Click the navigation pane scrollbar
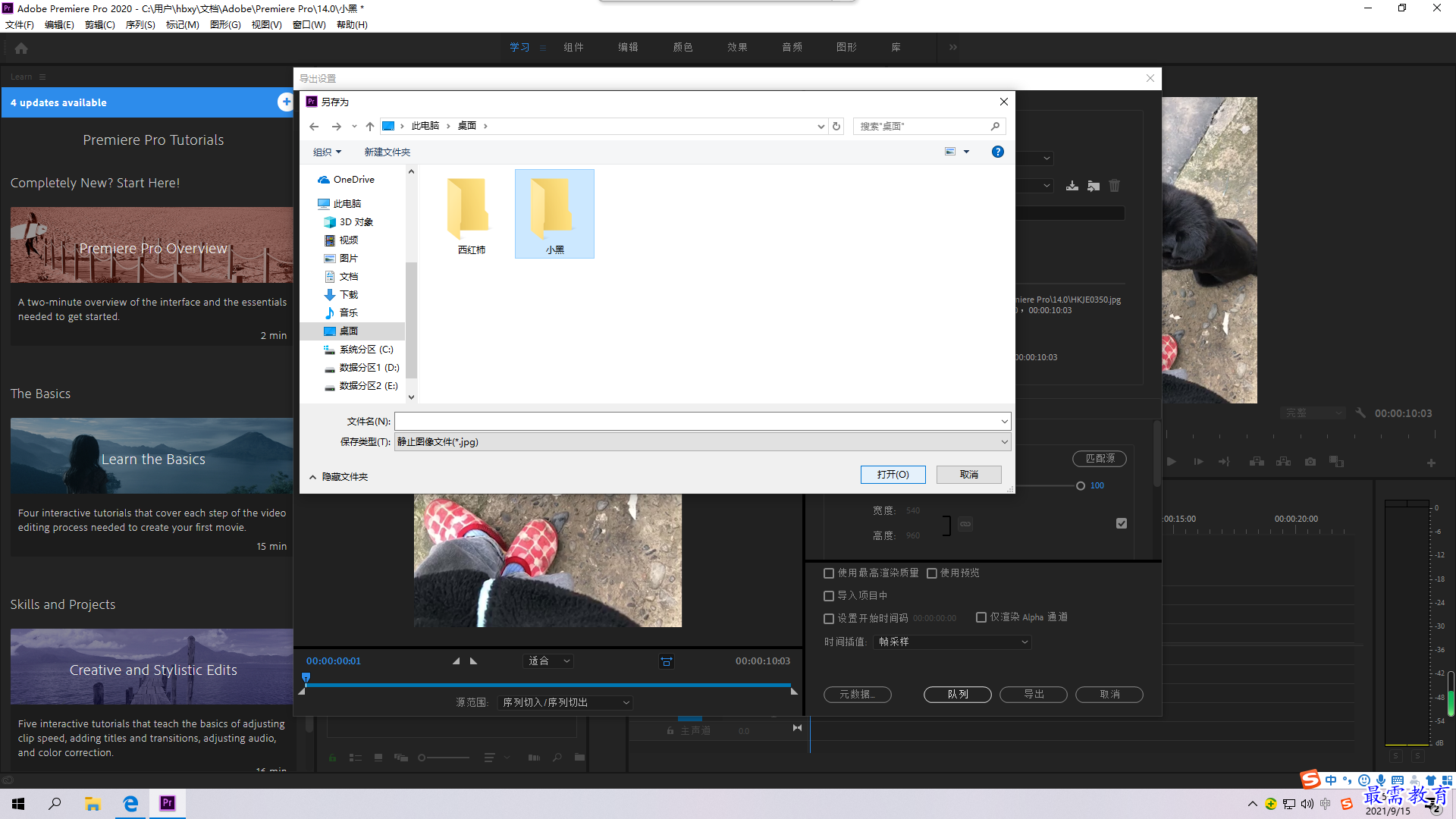Screen dimensions: 1456x819 (x=411, y=318)
